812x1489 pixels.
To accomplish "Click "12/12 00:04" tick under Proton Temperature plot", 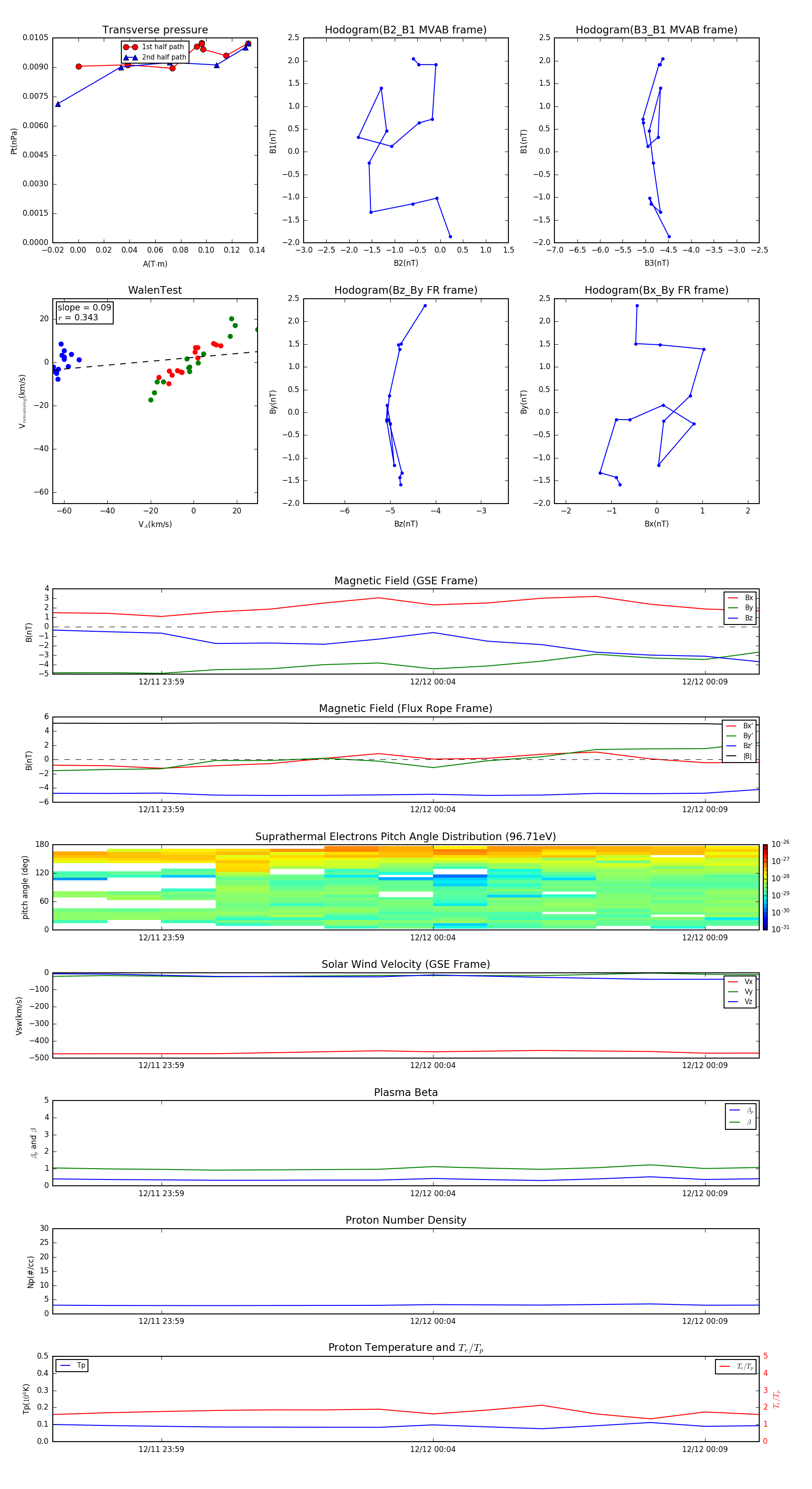I will pos(433,1449).
